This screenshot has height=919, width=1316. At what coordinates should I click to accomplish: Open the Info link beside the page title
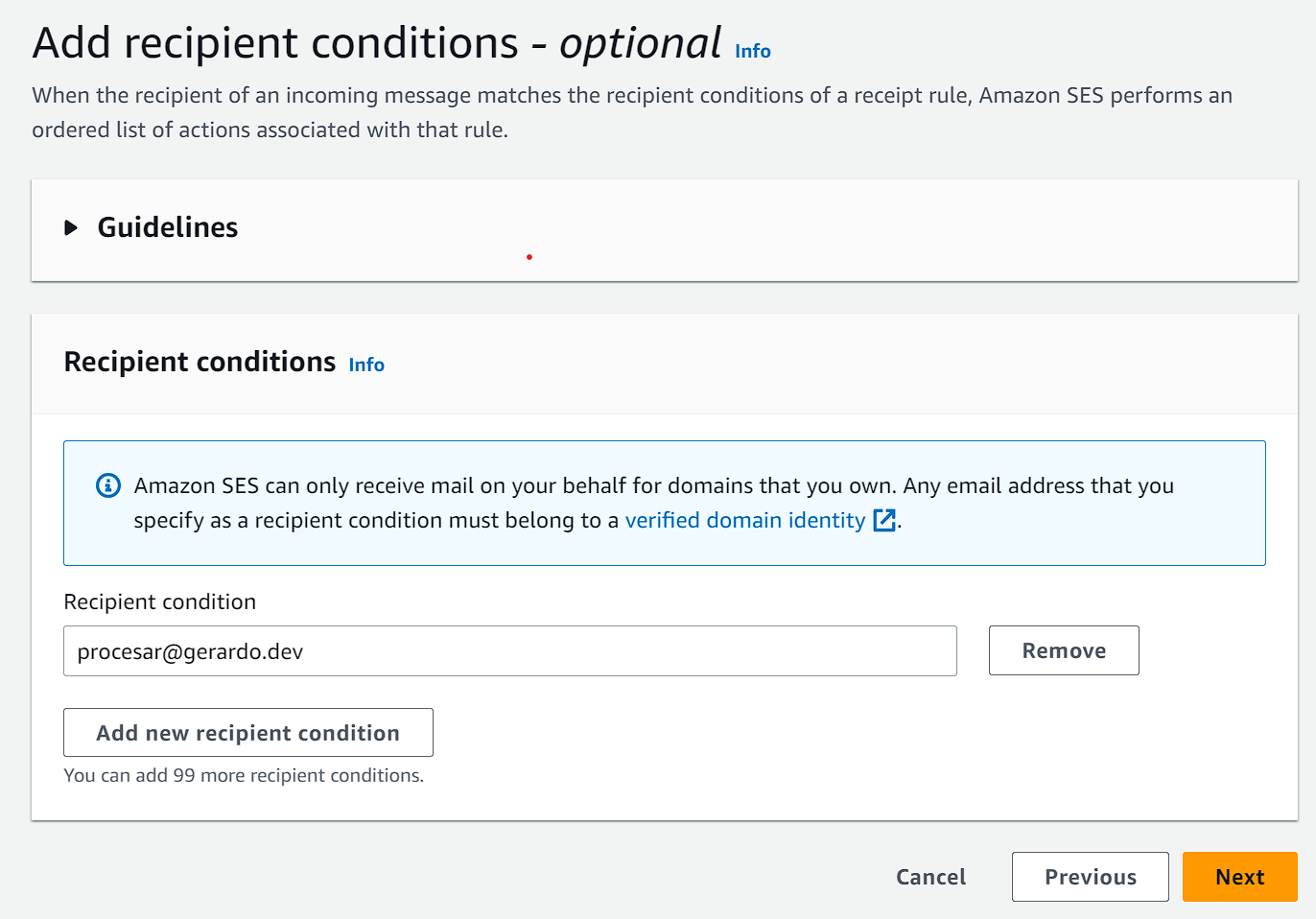pos(752,52)
